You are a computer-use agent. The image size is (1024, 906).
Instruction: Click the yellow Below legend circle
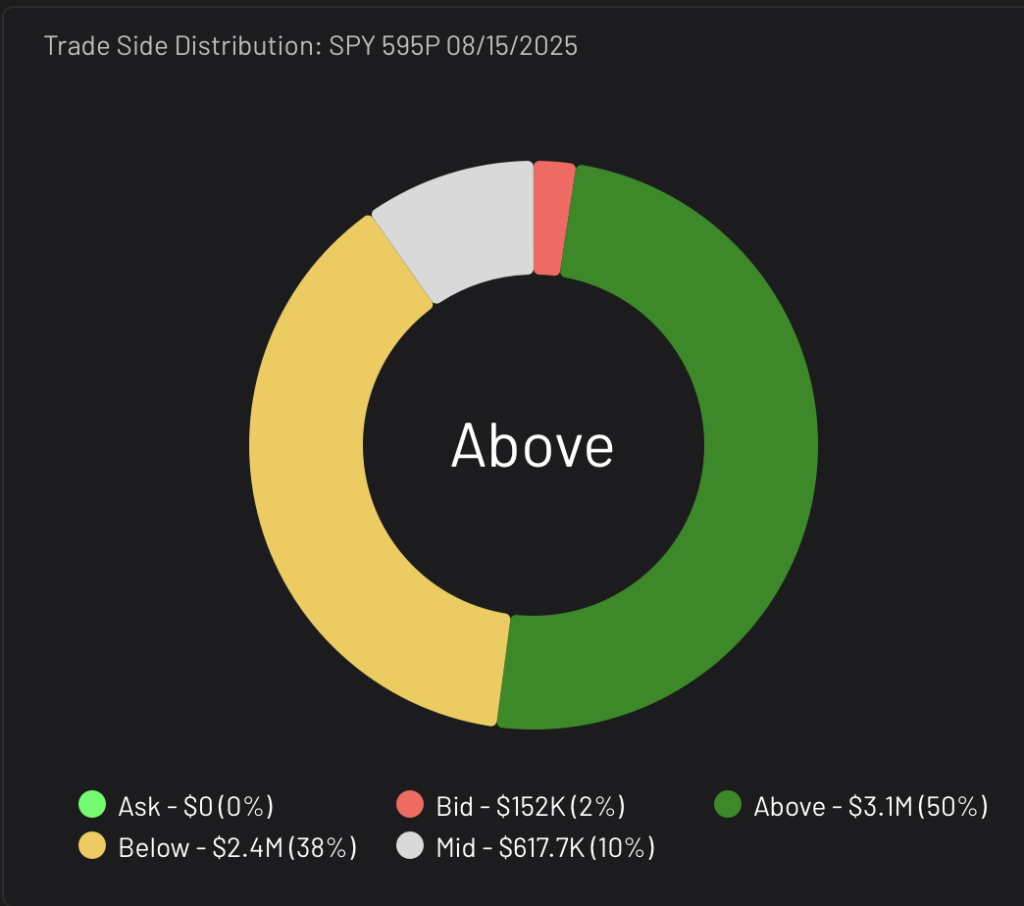click(92, 845)
